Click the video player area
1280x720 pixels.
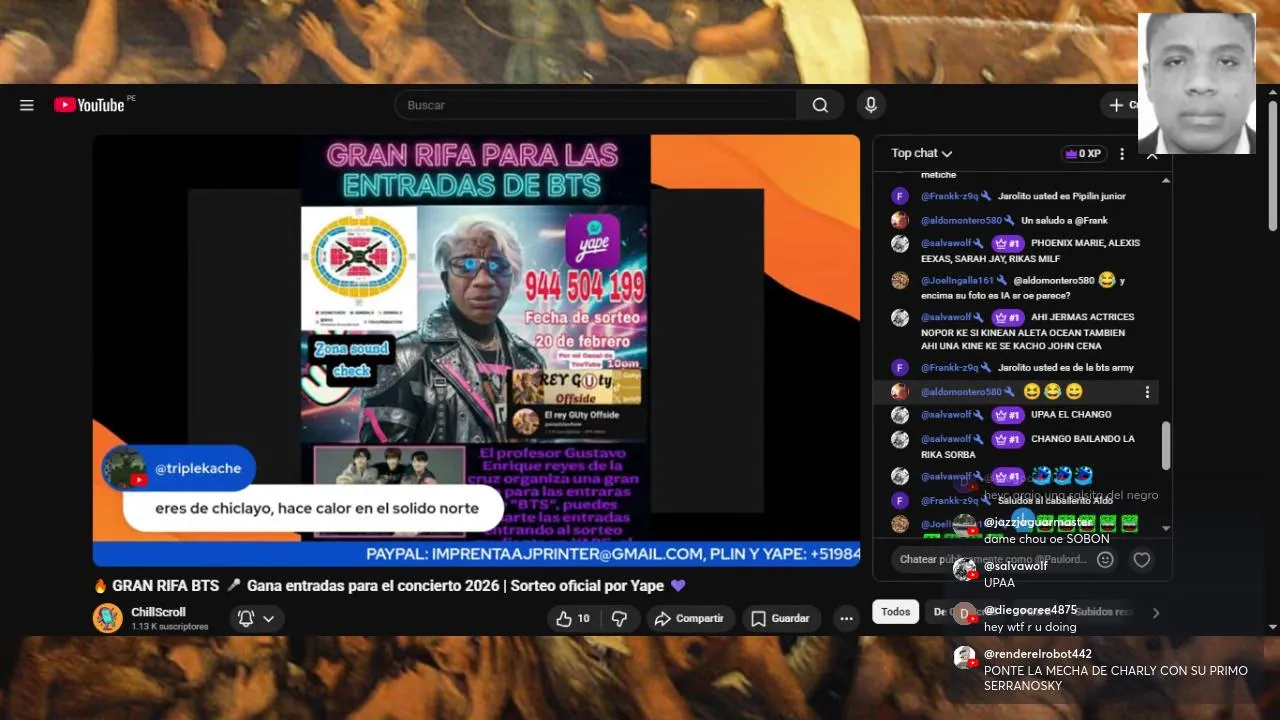pos(476,350)
